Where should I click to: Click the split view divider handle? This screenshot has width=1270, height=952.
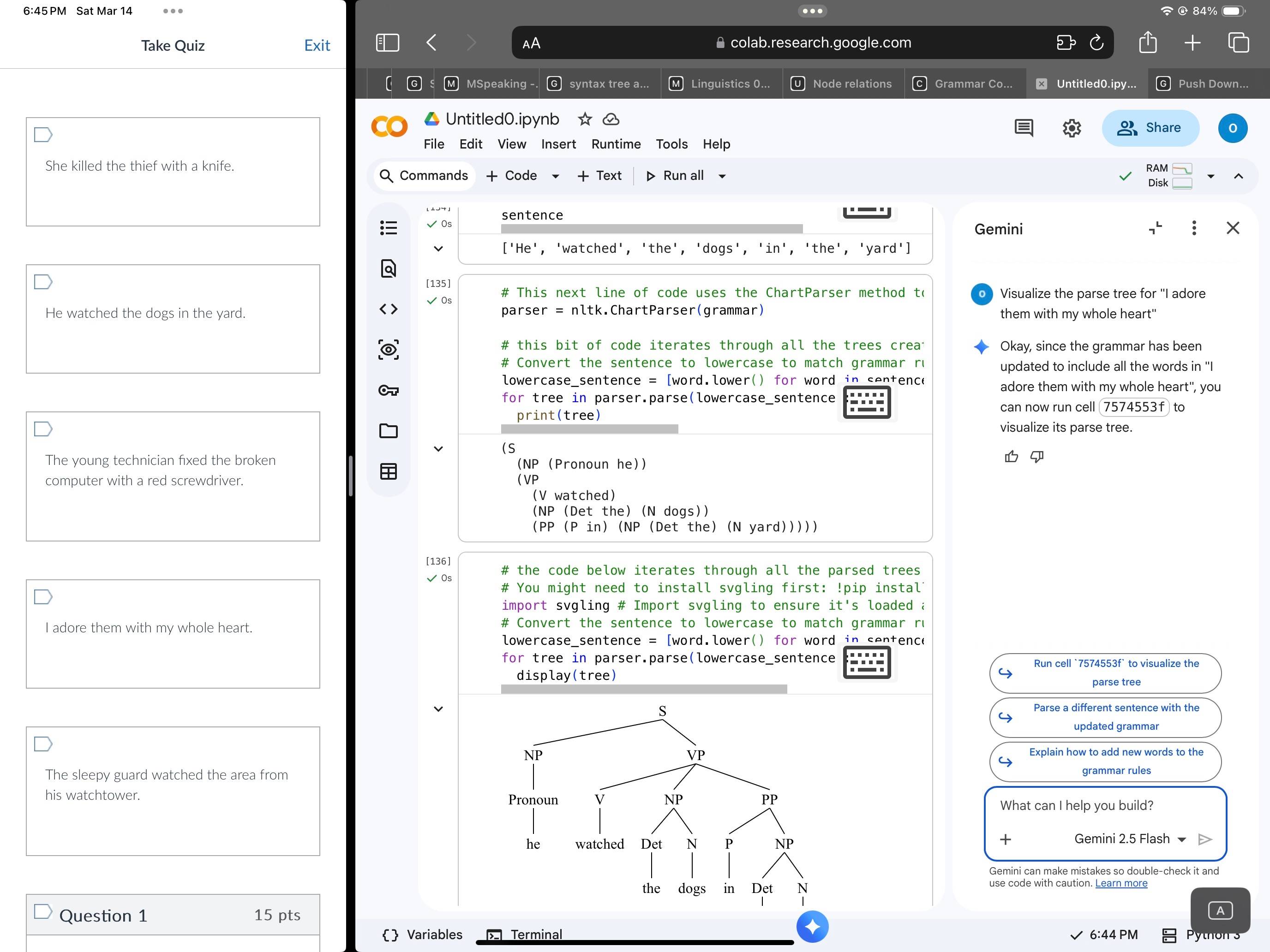350,476
